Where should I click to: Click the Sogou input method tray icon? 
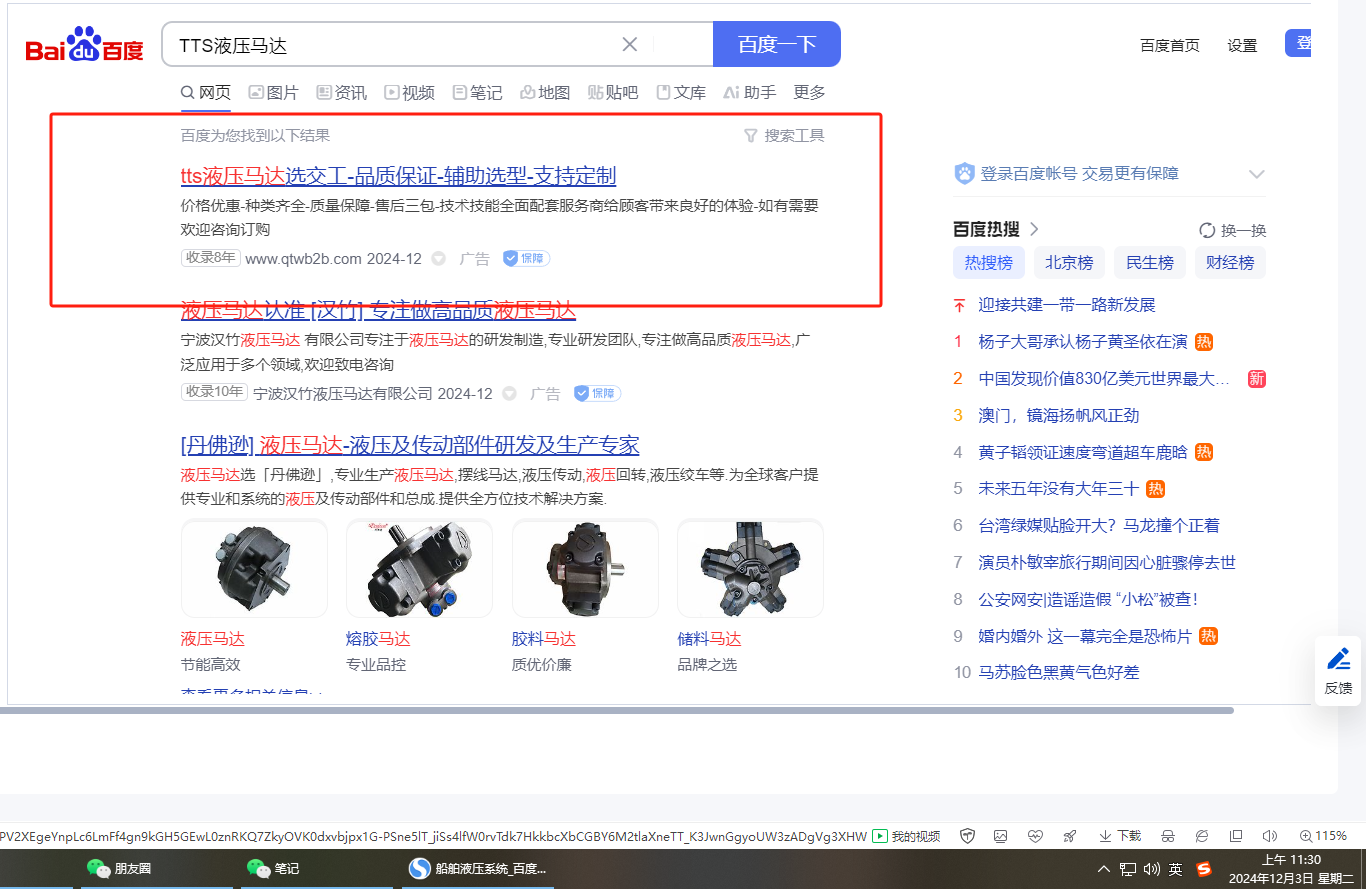pyautogui.click(x=1204, y=868)
